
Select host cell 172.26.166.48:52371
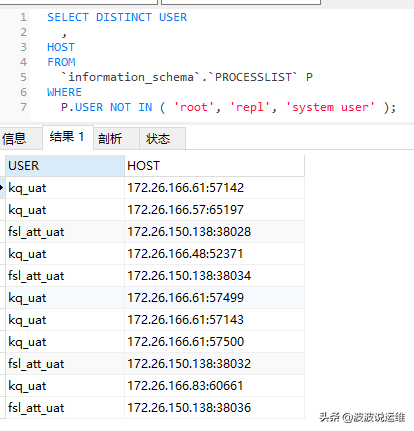tap(214, 254)
